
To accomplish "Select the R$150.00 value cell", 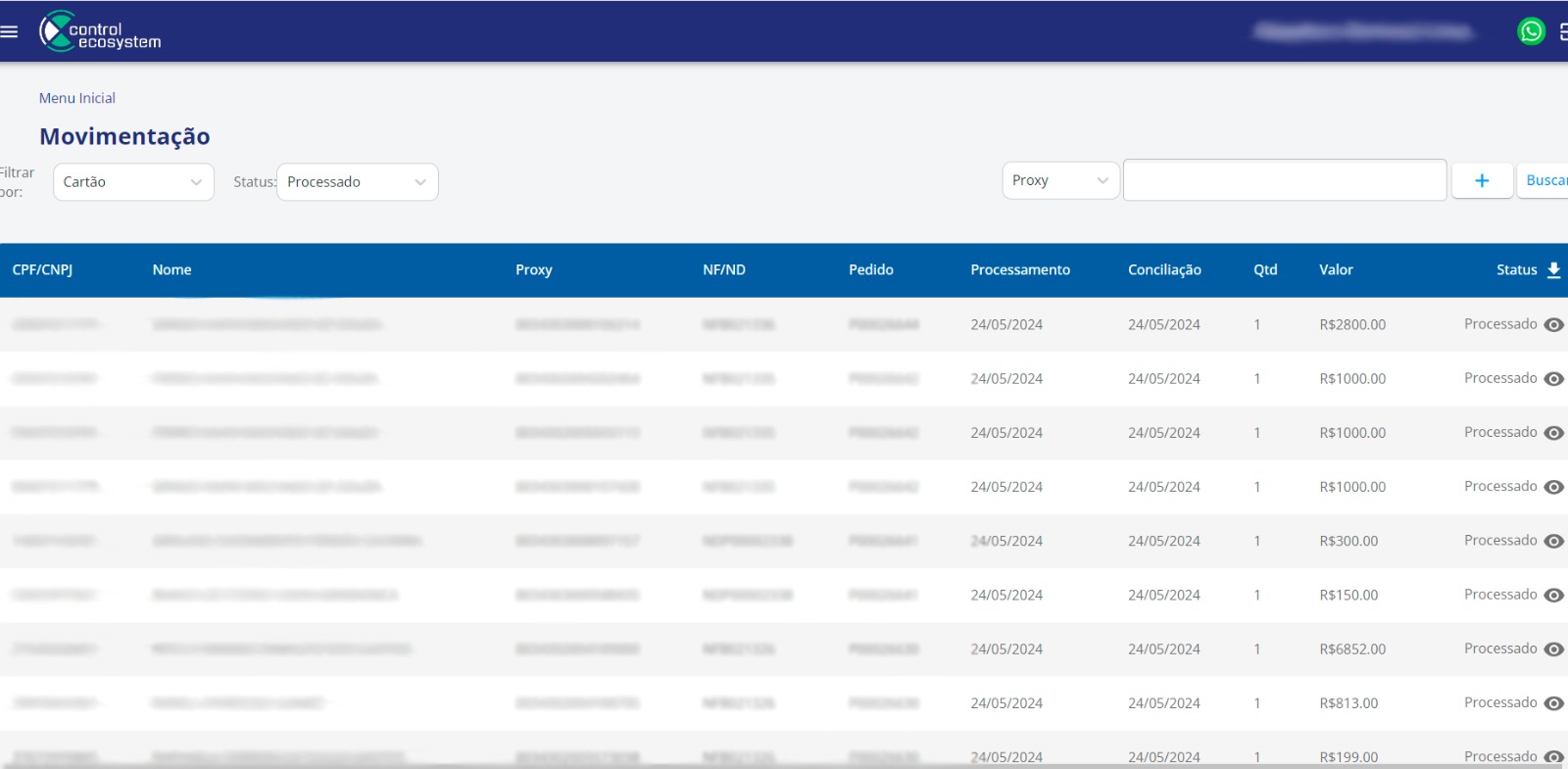I will (1348, 596).
